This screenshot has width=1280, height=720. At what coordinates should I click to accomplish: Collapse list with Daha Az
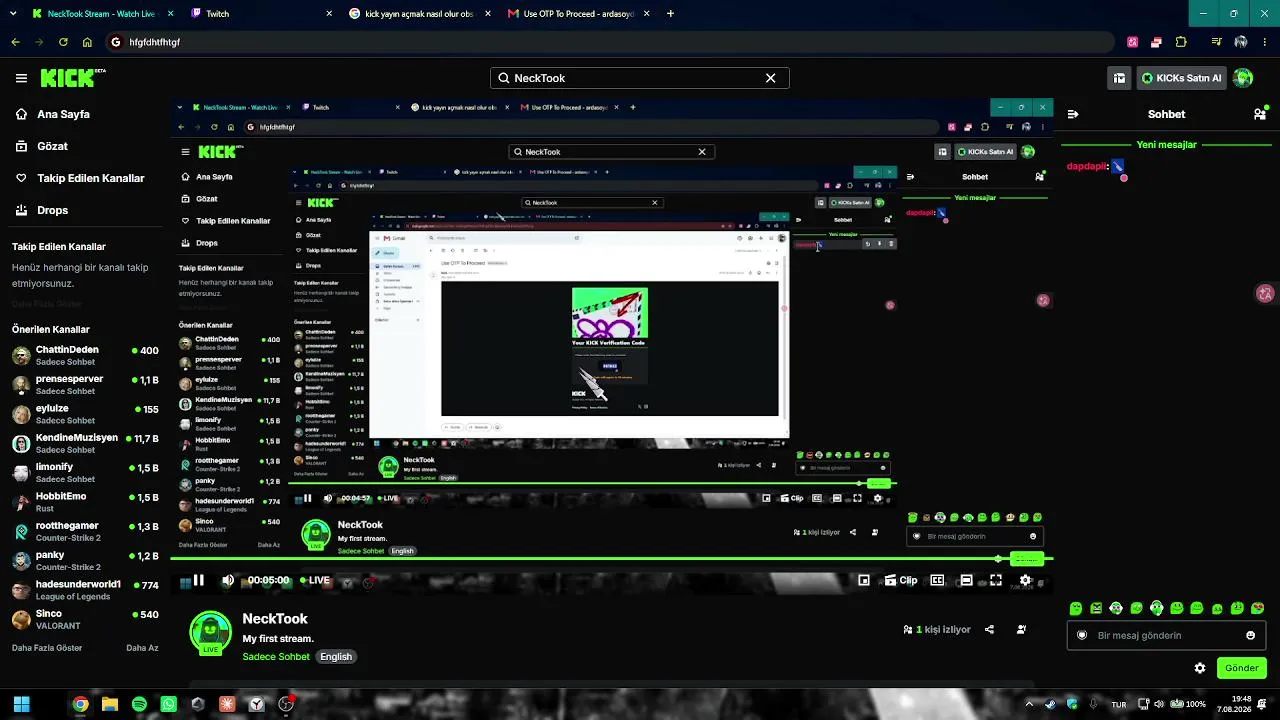click(x=142, y=648)
